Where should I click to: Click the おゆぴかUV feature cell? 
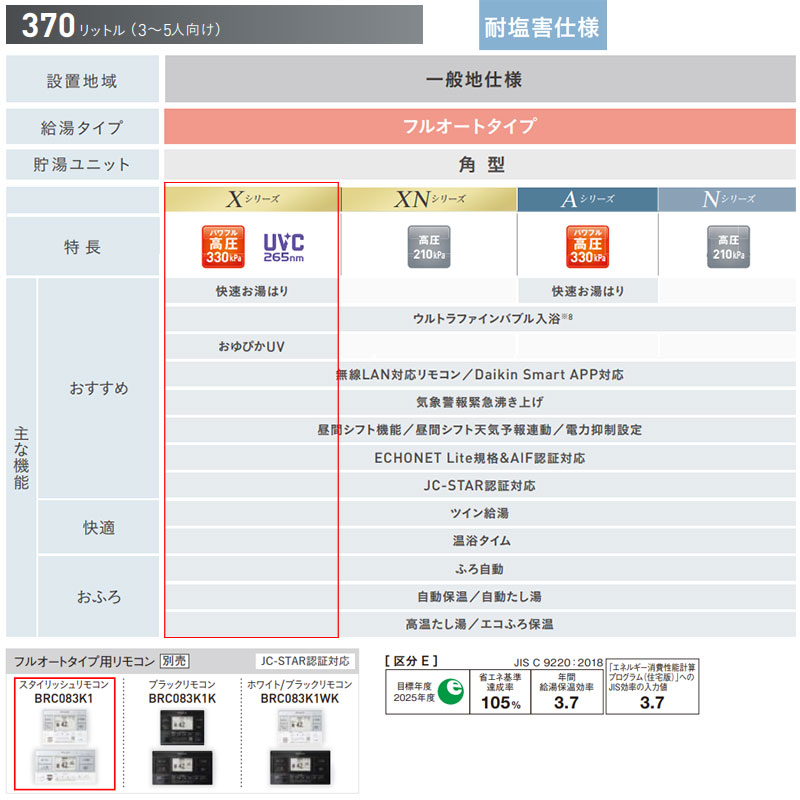pos(252,346)
